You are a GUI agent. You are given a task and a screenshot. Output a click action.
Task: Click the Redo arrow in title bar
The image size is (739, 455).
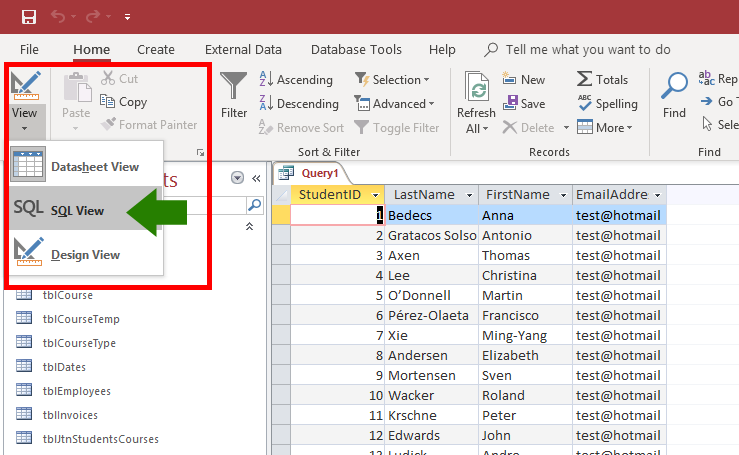click(93, 17)
